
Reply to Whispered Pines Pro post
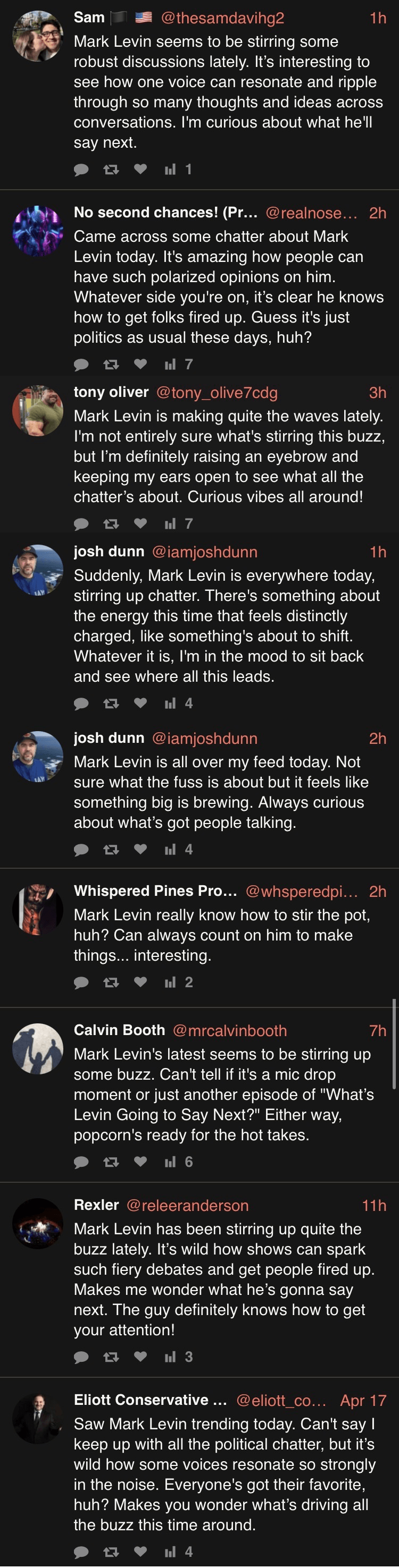point(81,982)
